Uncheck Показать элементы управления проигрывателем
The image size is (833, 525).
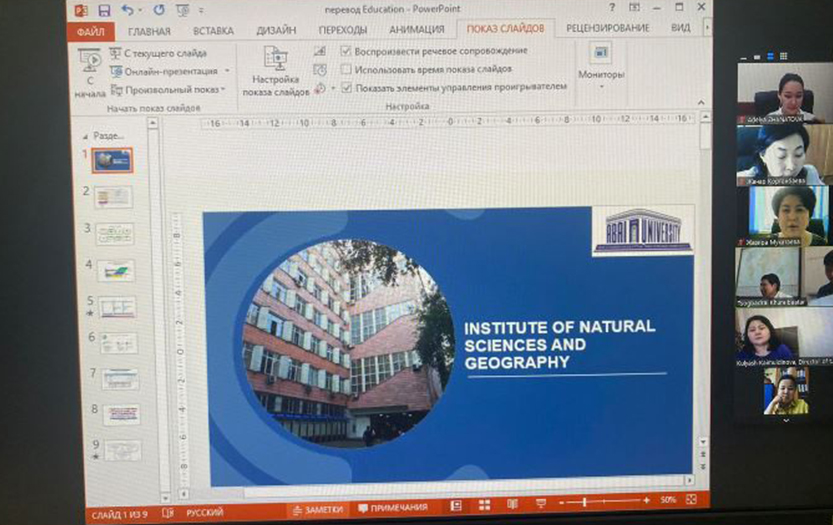coord(346,87)
